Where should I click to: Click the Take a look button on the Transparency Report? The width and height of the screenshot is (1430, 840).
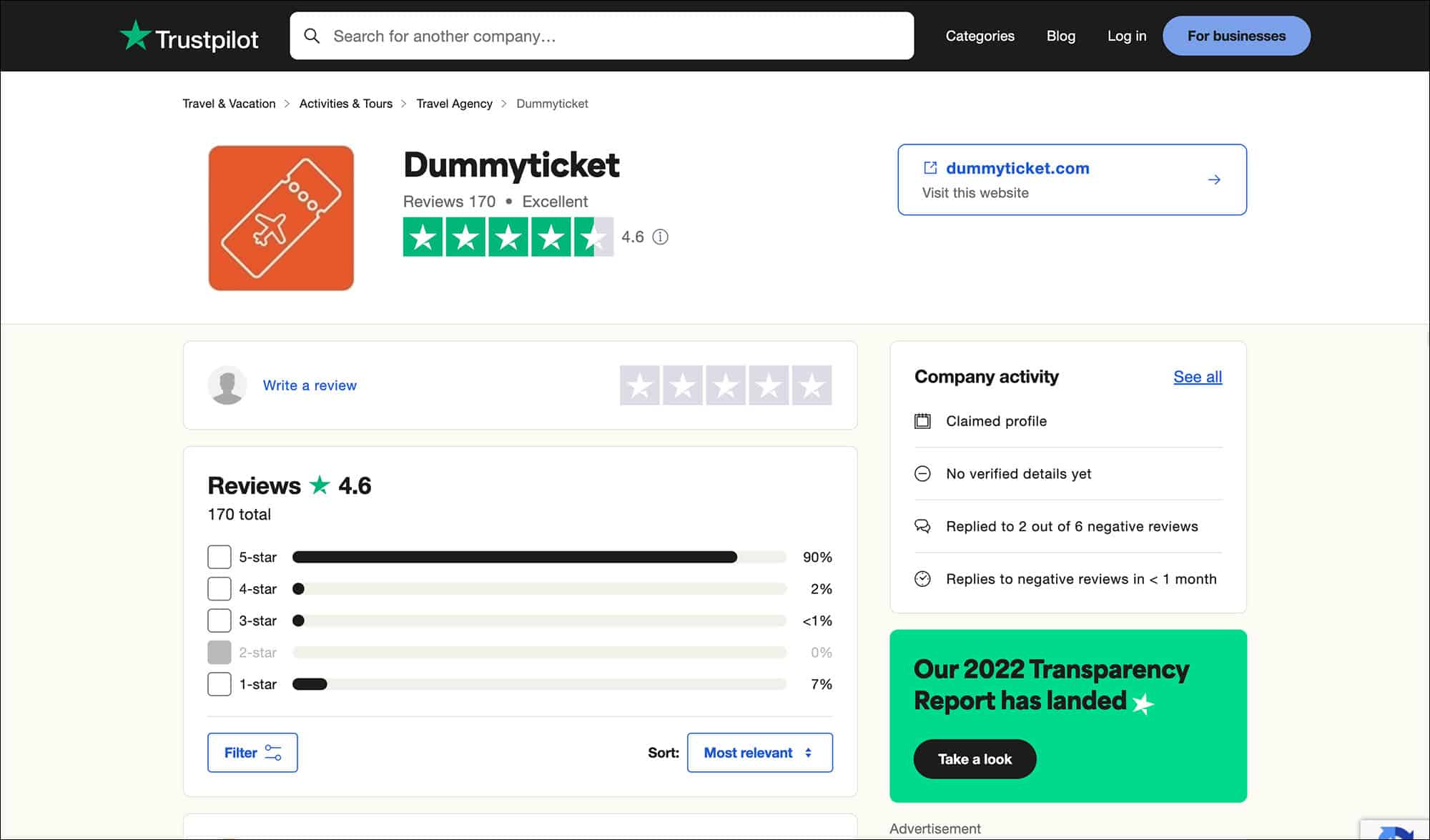coord(975,759)
